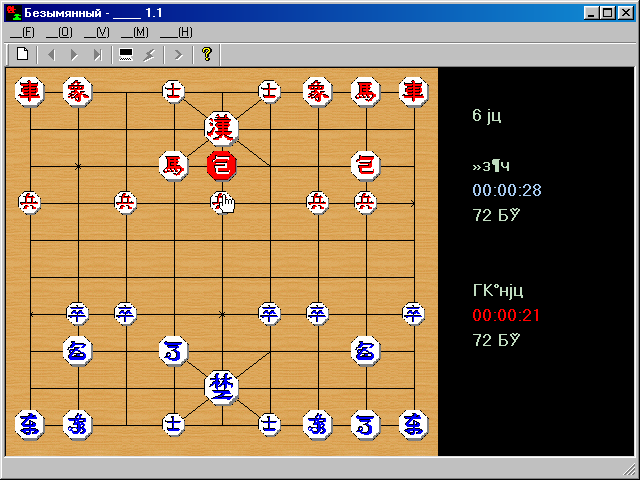Select the left red guard 士 piece
Viewport: 640px width, 480px height.
tap(174, 92)
